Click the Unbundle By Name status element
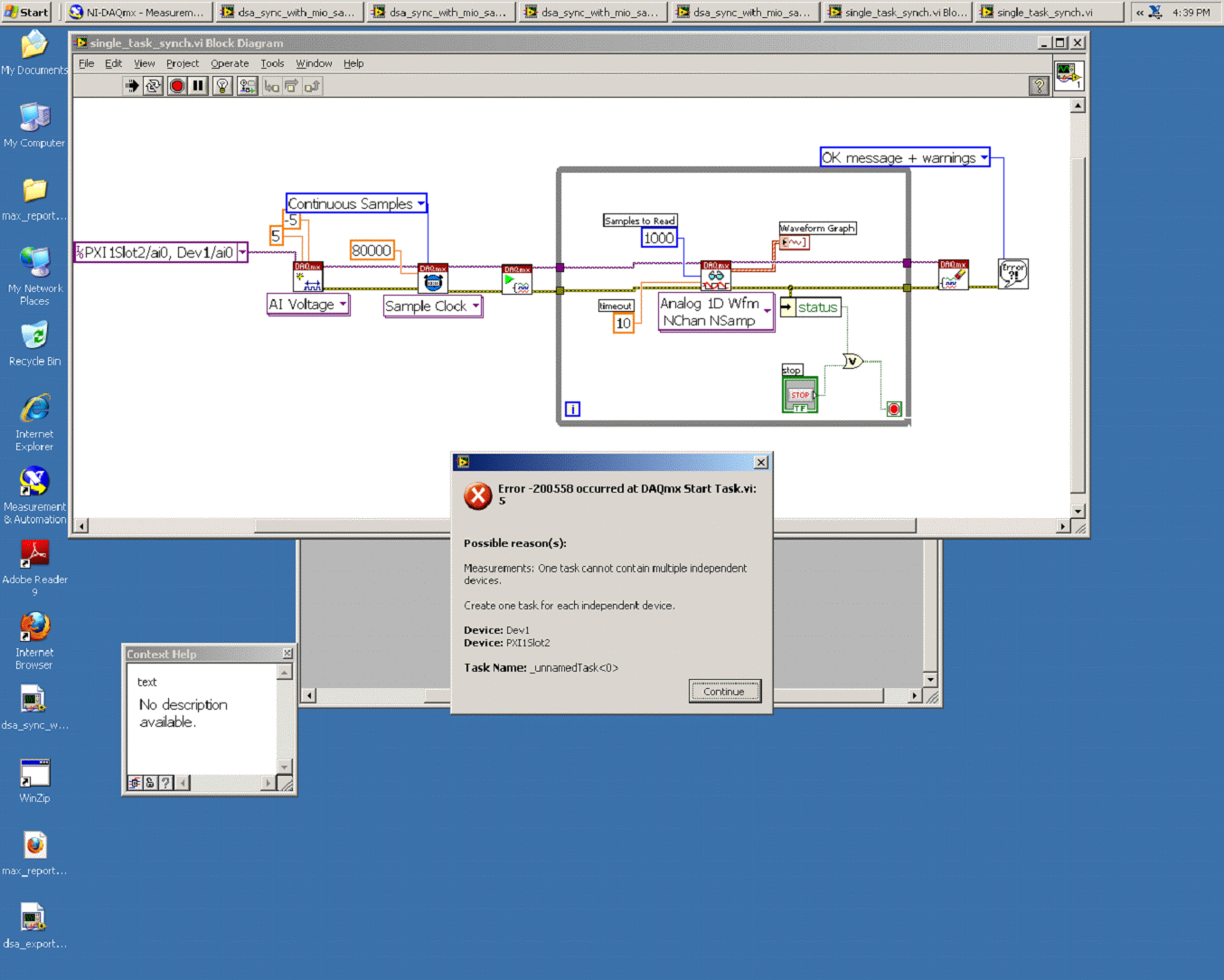The height and width of the screenshot is (980, 1224). (x=811, y=307)
